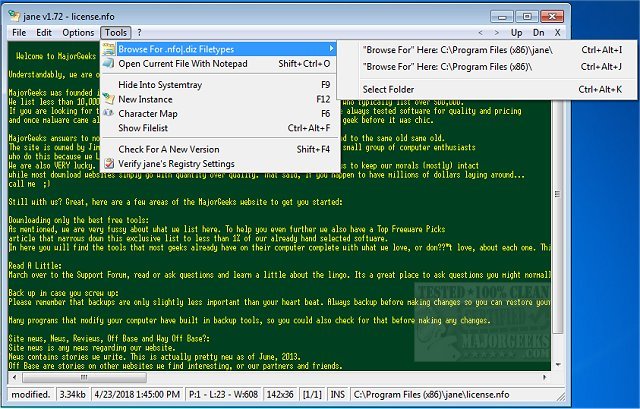640x409 pixels.
Task: Minimize the jane window
Action: click(x=502, y=17)
